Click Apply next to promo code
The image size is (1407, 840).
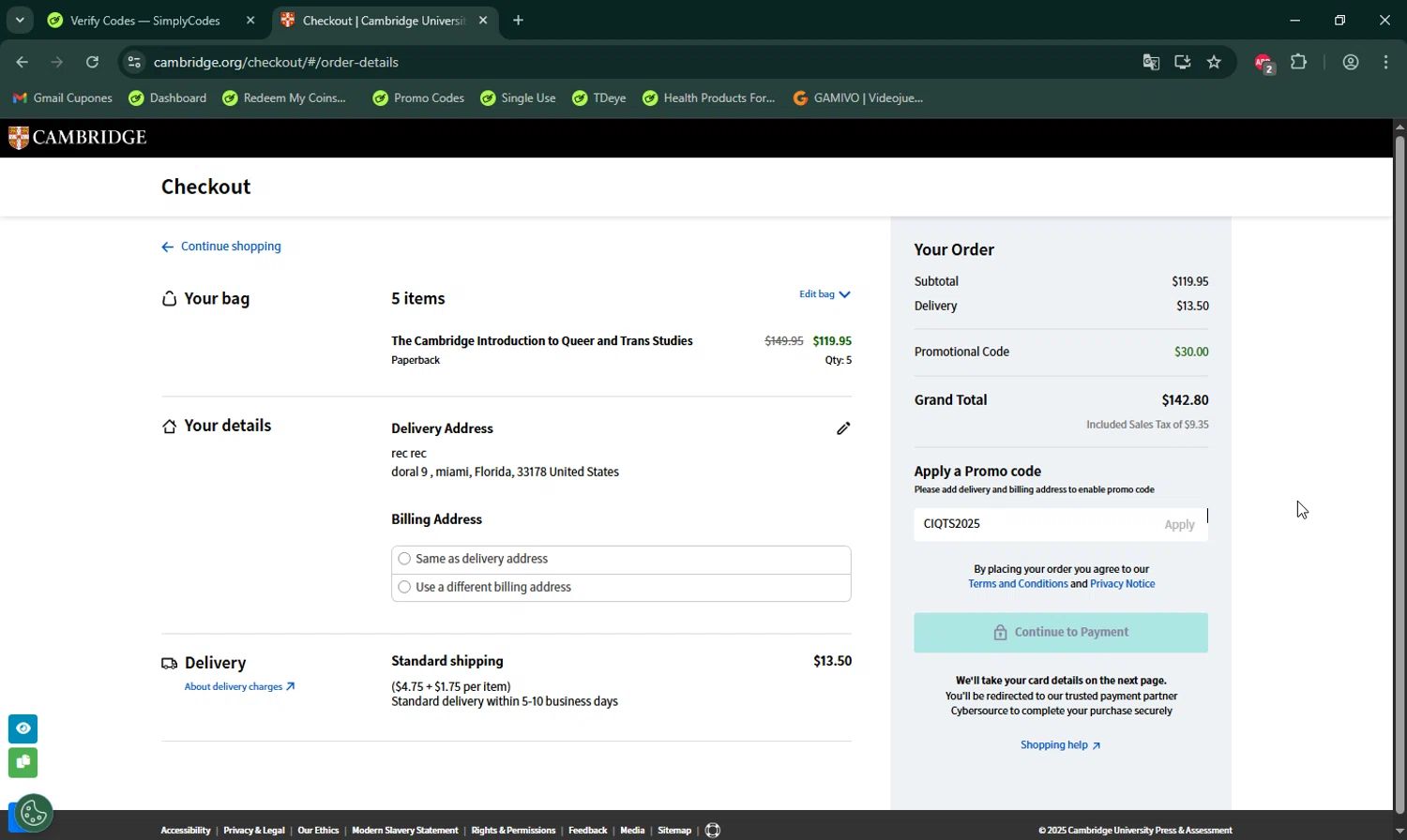pos(1179,525)
